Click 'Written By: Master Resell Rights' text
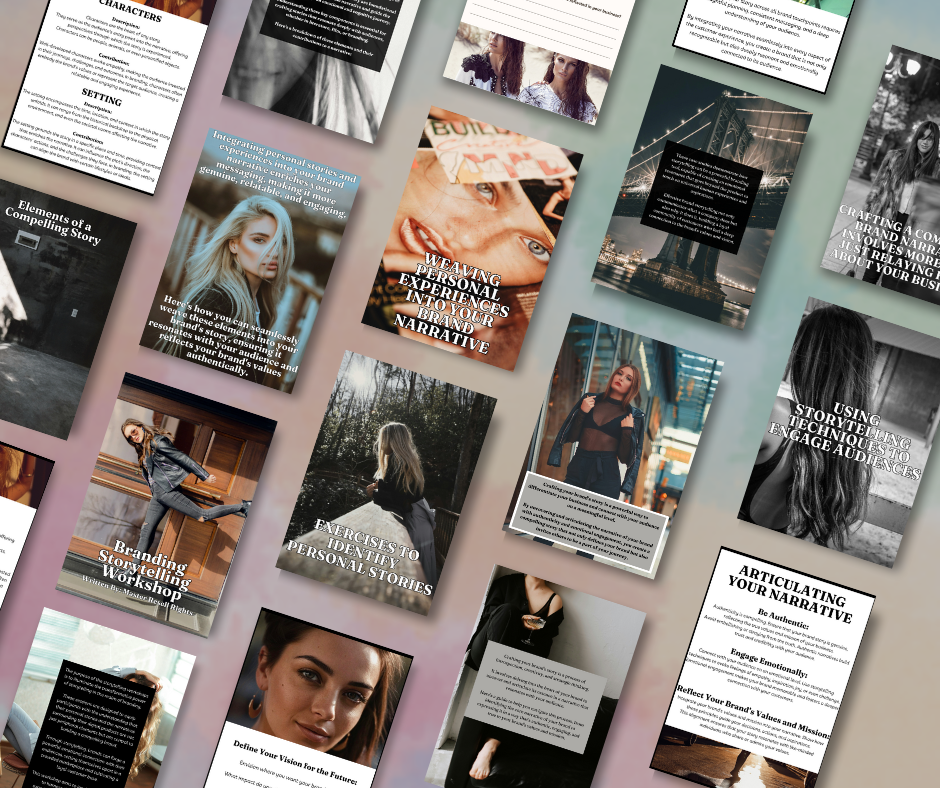The height and width of the screenshot is (788, 940). click(137, 595)
